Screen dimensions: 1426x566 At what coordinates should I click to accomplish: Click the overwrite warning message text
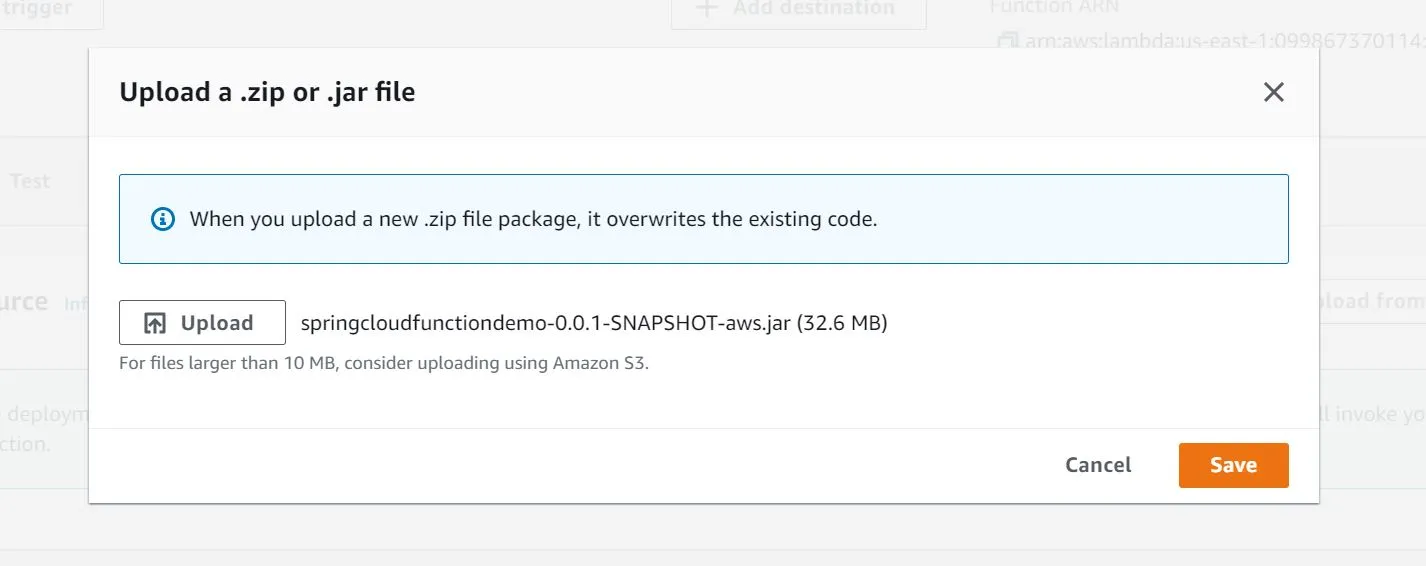point(533,219)
